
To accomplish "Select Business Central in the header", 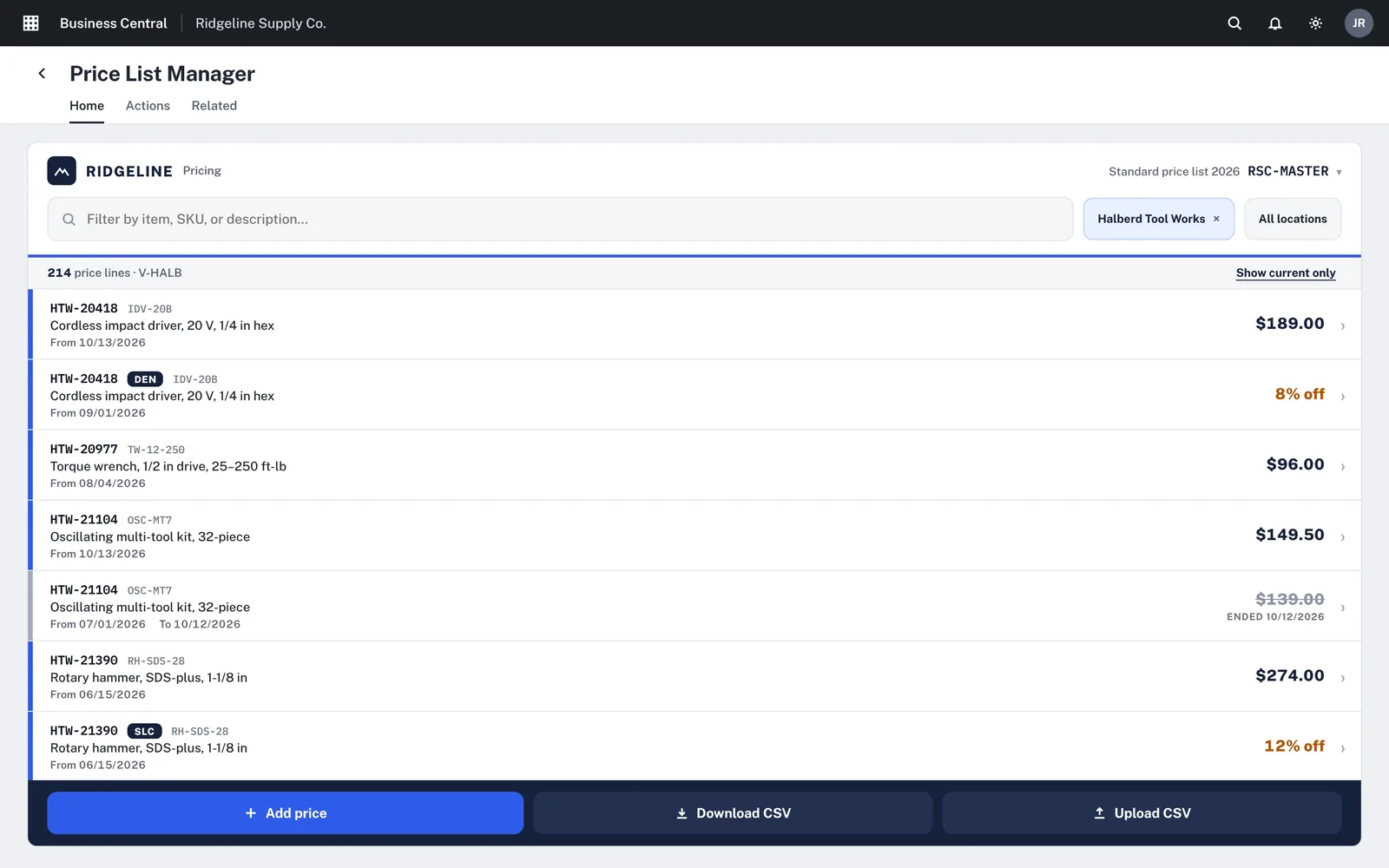I will click(113, 23).
